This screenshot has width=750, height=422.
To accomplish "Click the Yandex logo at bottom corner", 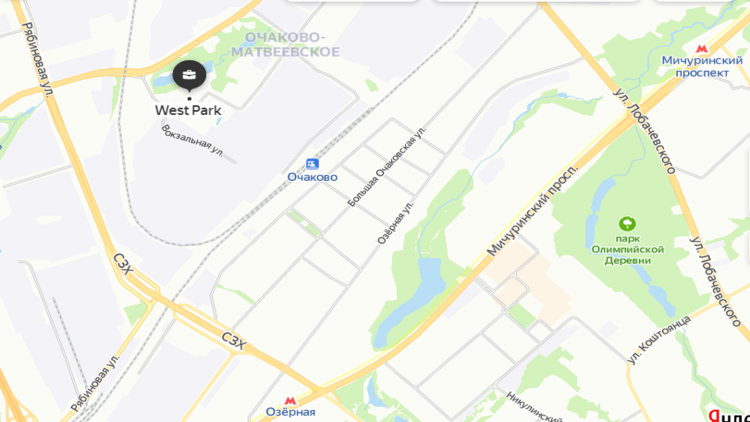I will 728,416.
